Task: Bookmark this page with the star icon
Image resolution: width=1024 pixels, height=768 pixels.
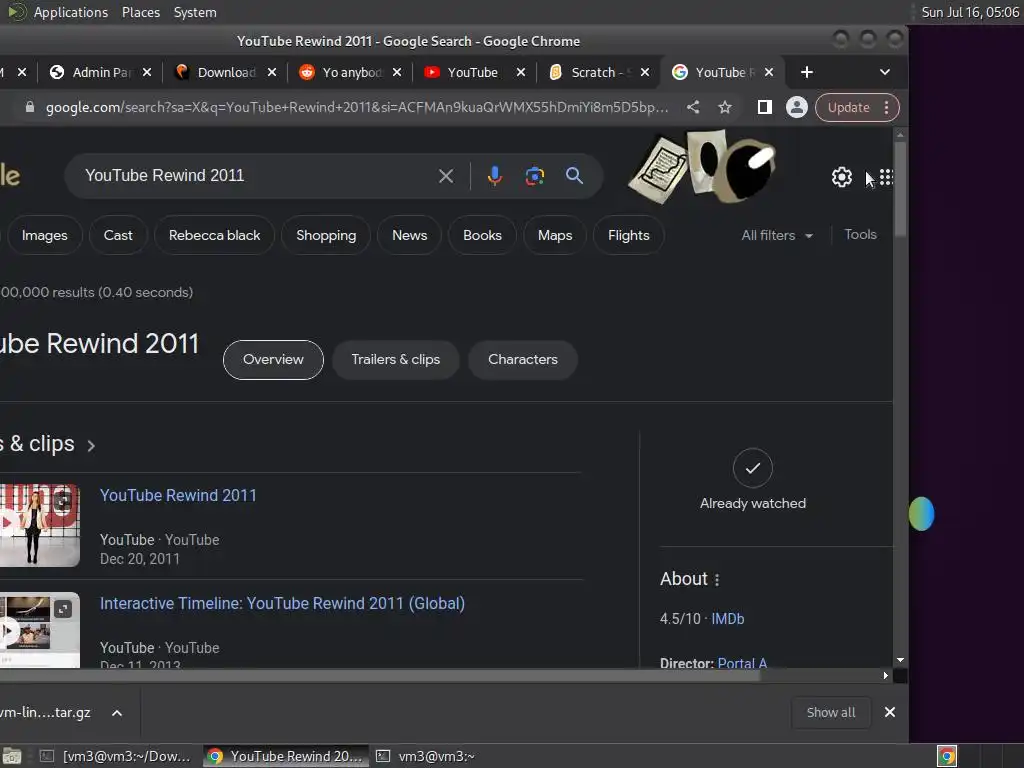Action: (725, 108)
